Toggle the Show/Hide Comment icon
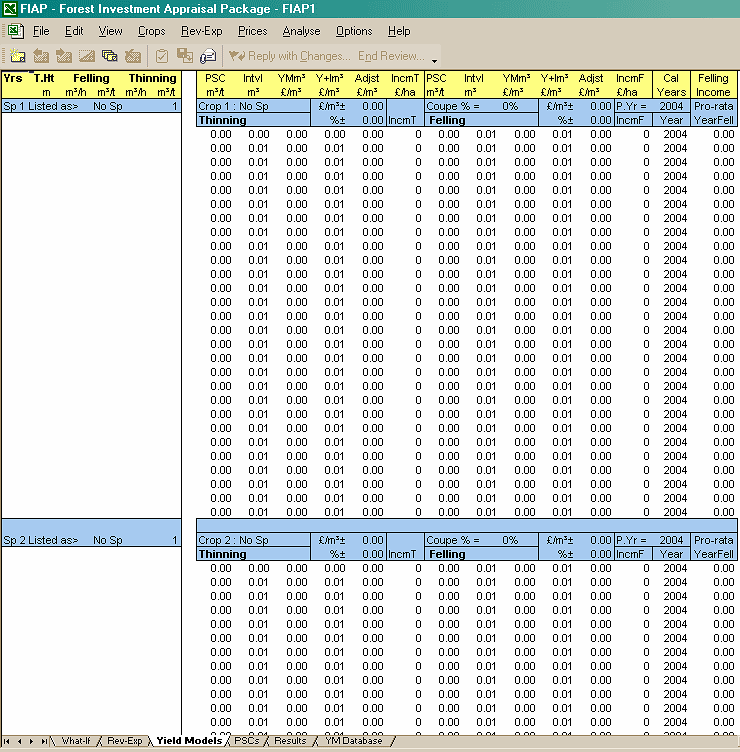This screenshot has width=740, height=752. [87, 56]
